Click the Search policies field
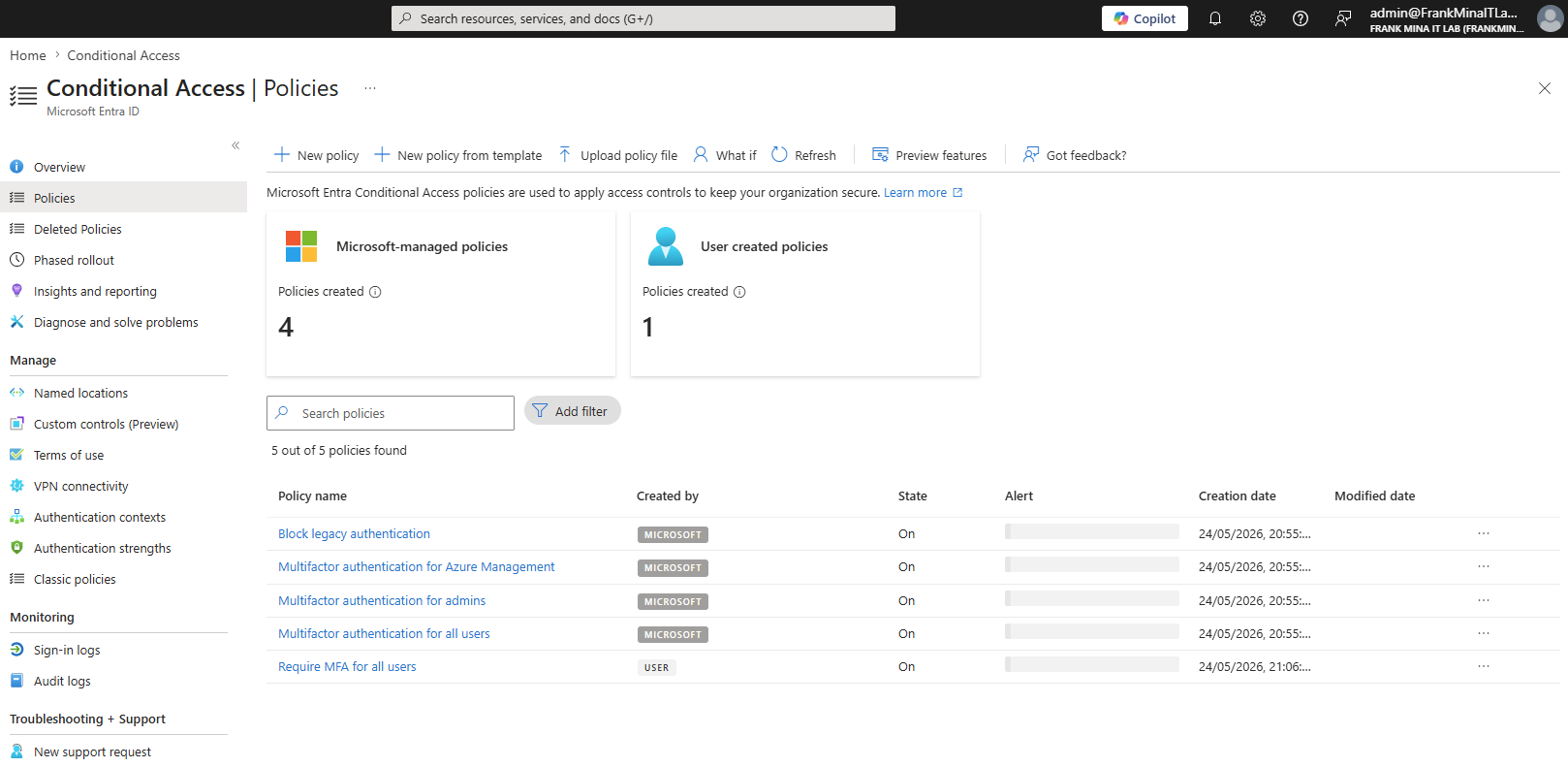1568x767 pixels. [x=391, y=413]
